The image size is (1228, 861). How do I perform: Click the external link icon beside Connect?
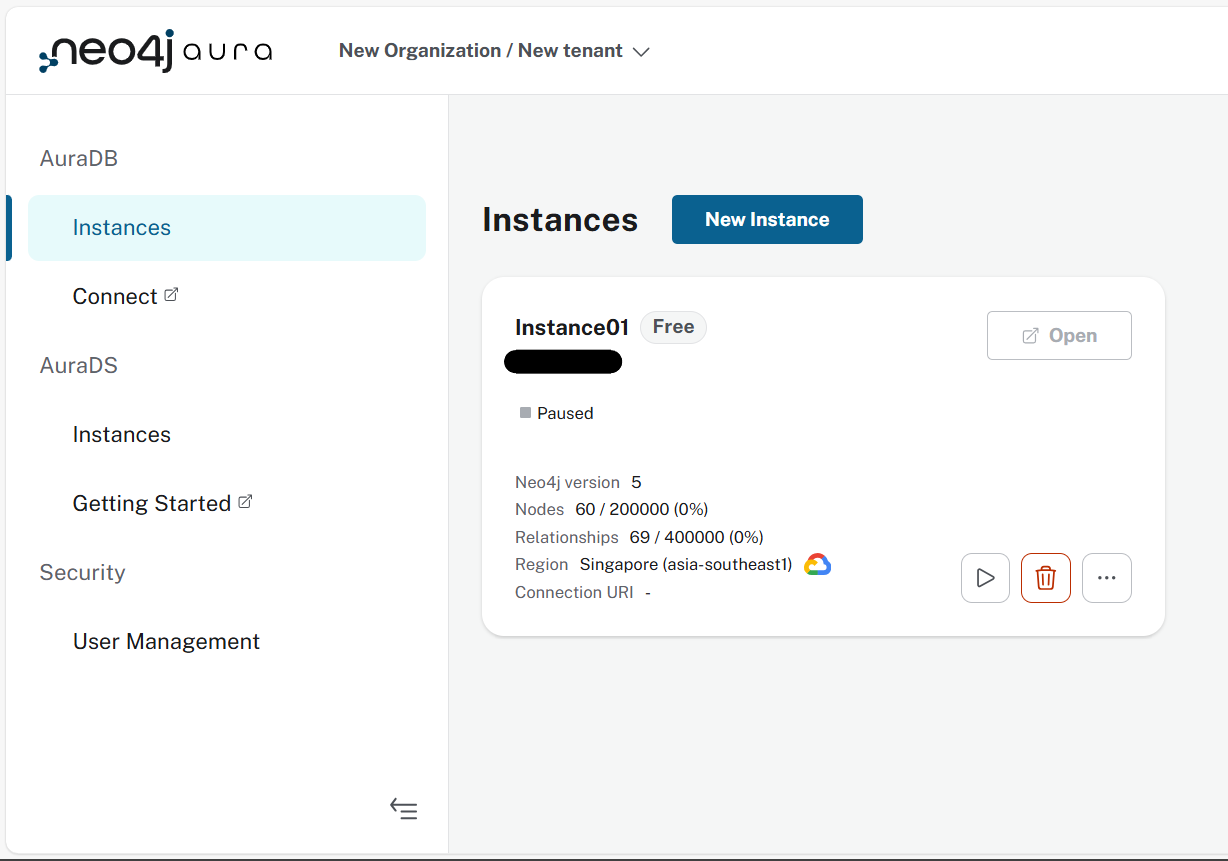[x=171, y=295]
